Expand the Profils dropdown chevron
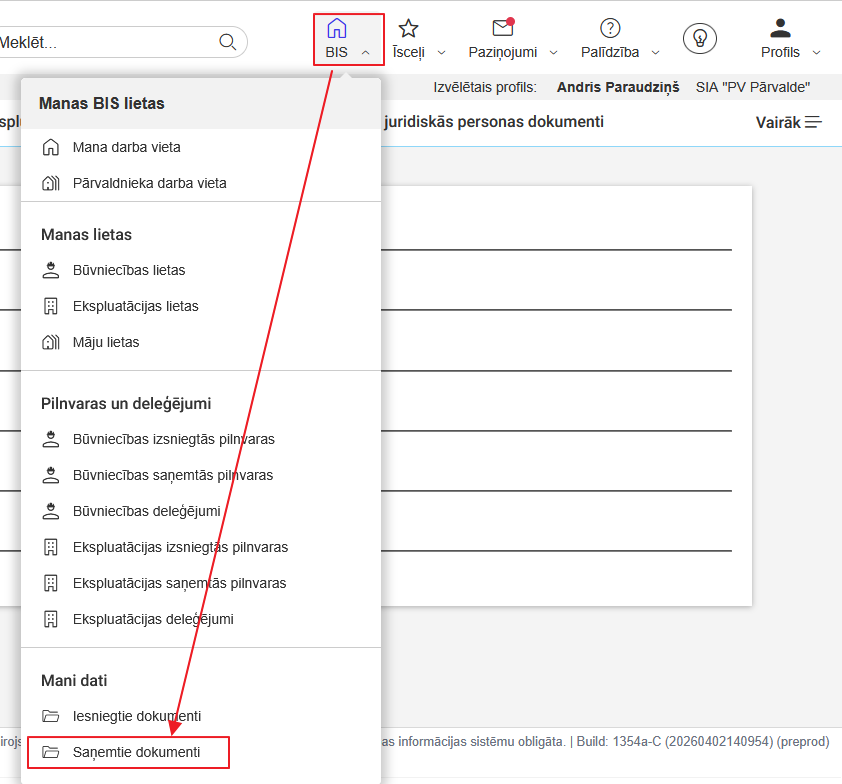This screenshot has width=842, height=784. tap(816, 53)
